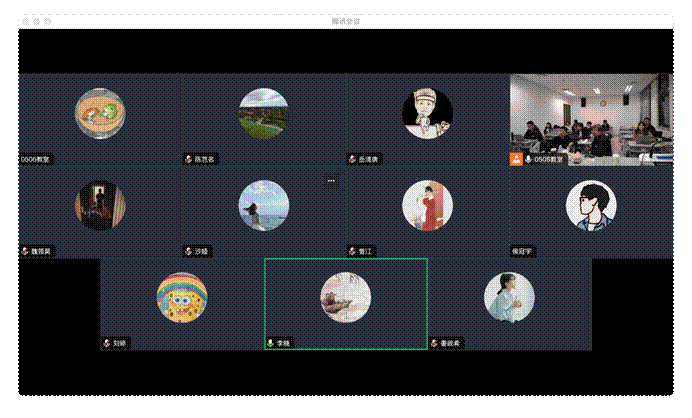The height and width of the screenshot is (418, 692).
Task: Click the green microphone icon next to 李糖
Action: (270, 343)
